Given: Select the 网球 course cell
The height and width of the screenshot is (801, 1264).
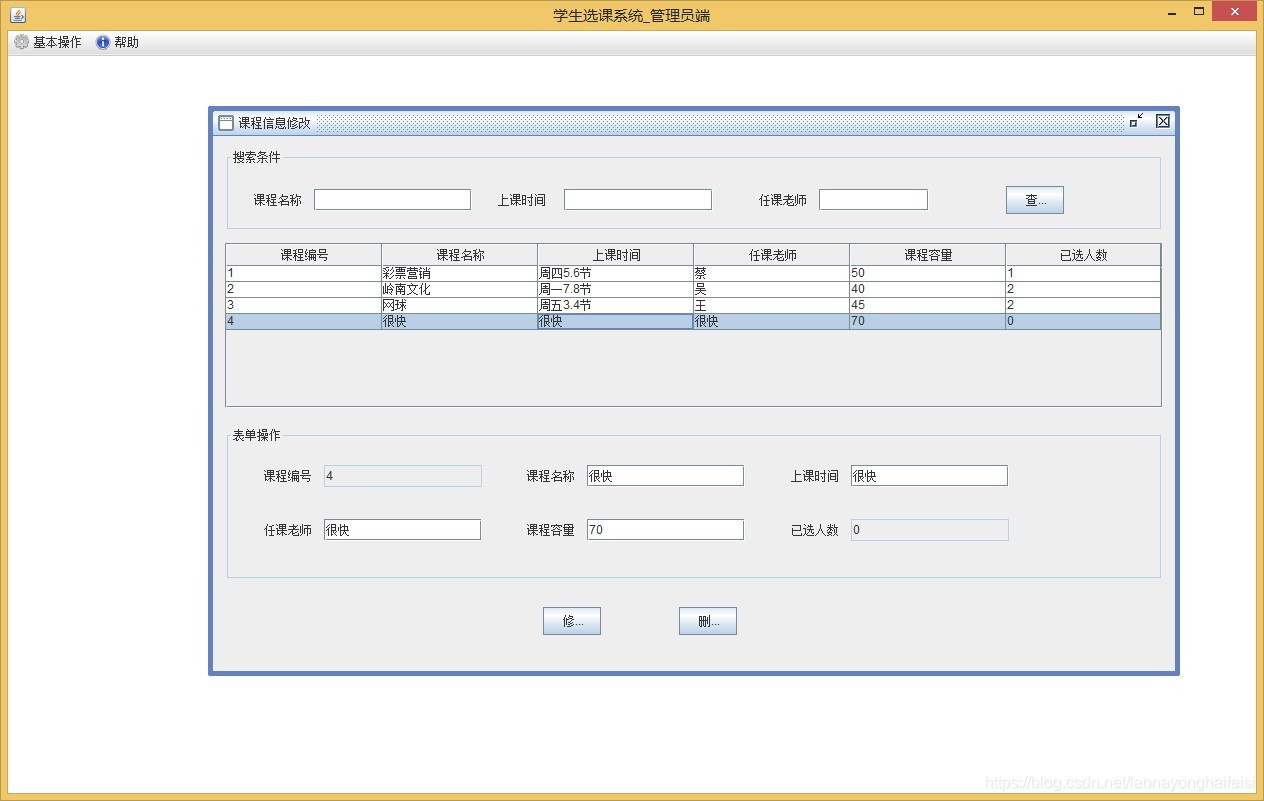Looking at the screenshot, I should tap(460, 305).
